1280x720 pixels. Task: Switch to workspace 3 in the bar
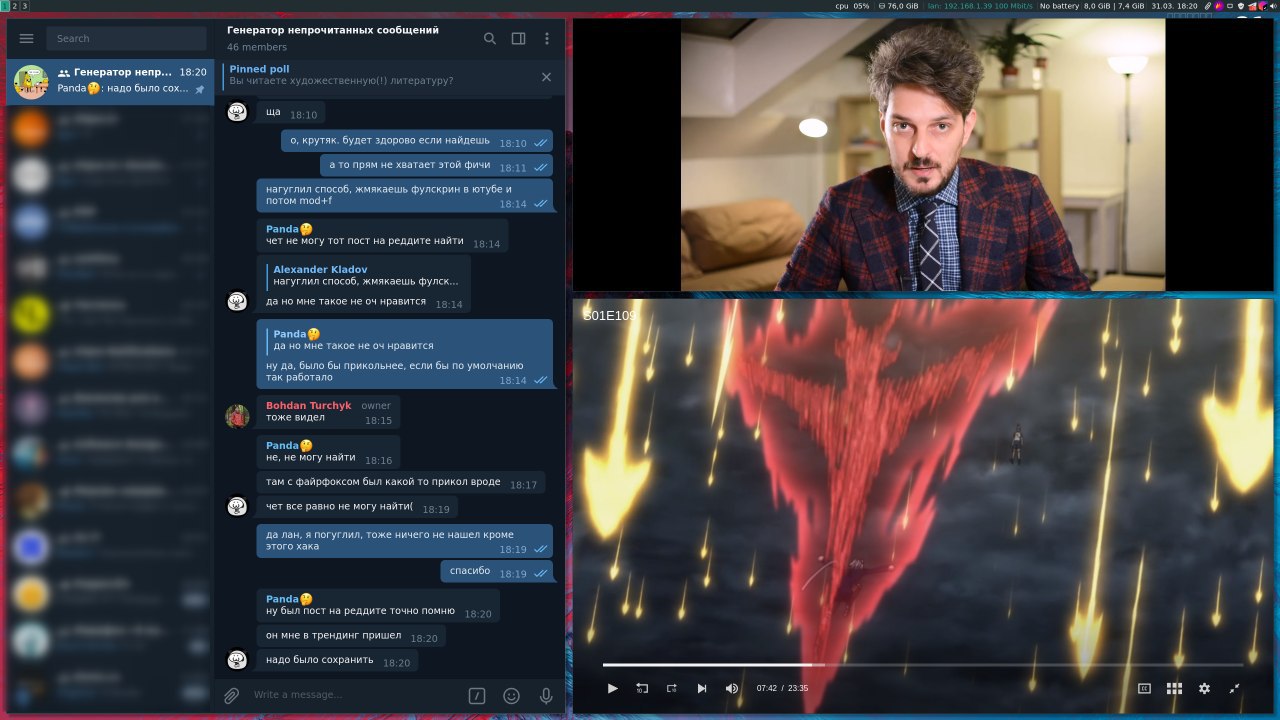pos(25,6)
